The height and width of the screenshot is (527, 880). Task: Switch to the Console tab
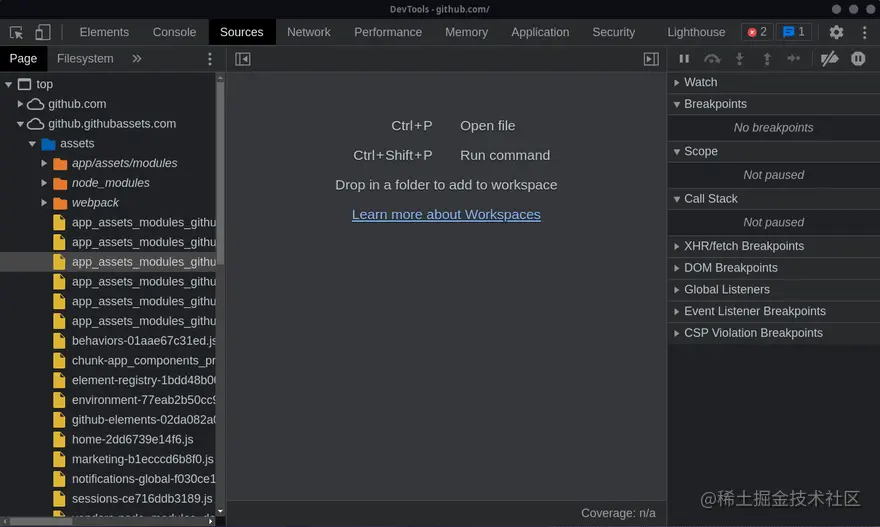(175, 32)
